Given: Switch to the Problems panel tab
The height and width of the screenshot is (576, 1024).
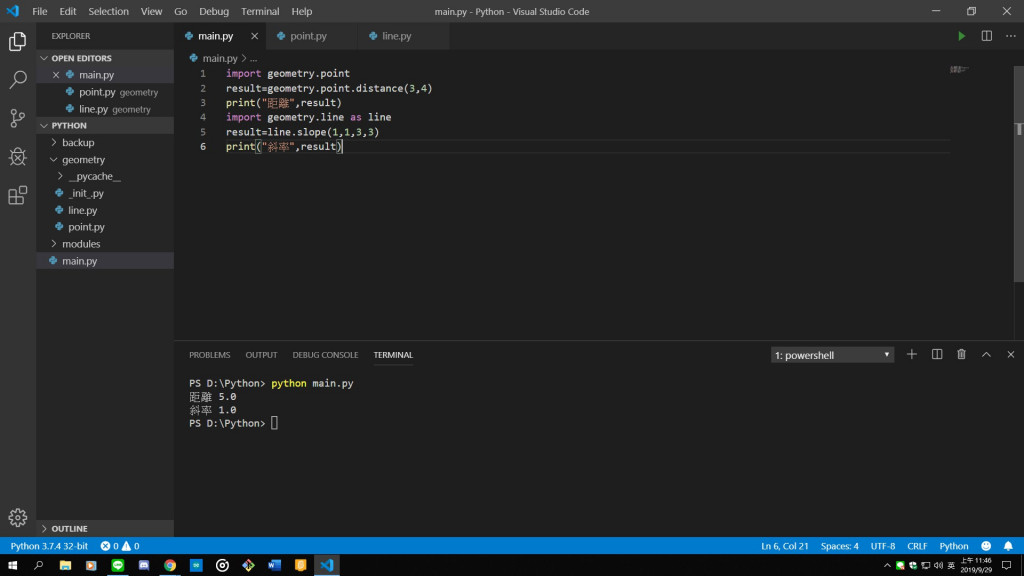Looking at the screenshot, I should 210,355.
